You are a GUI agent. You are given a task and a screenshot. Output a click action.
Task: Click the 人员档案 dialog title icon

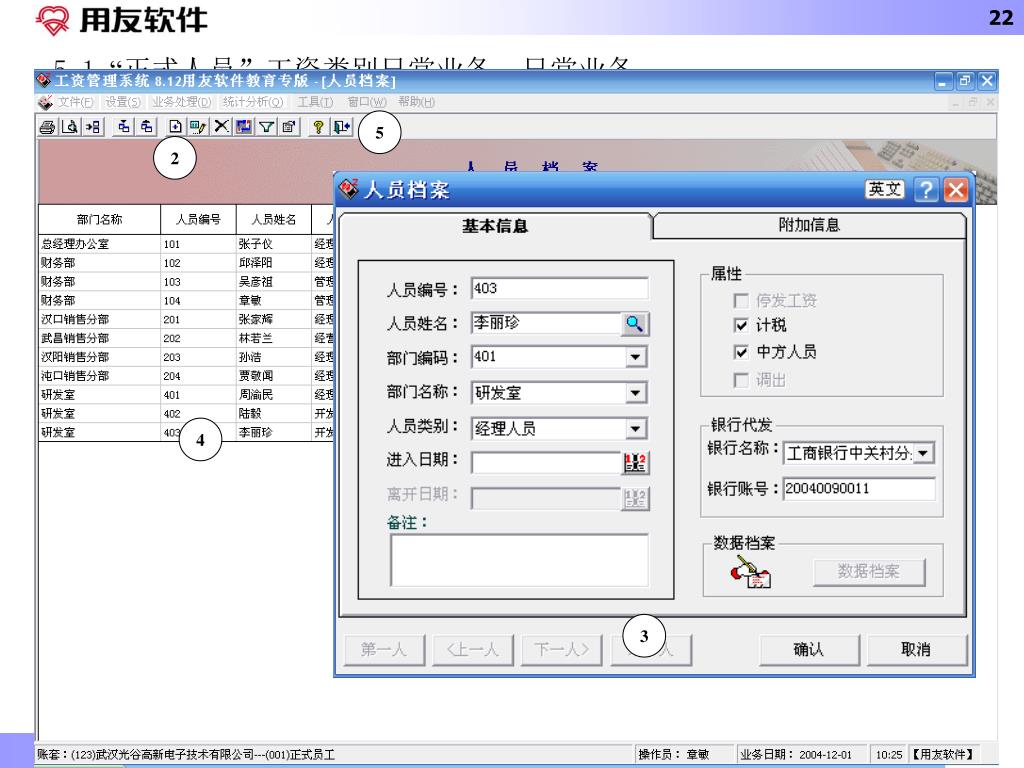(349, 189)
